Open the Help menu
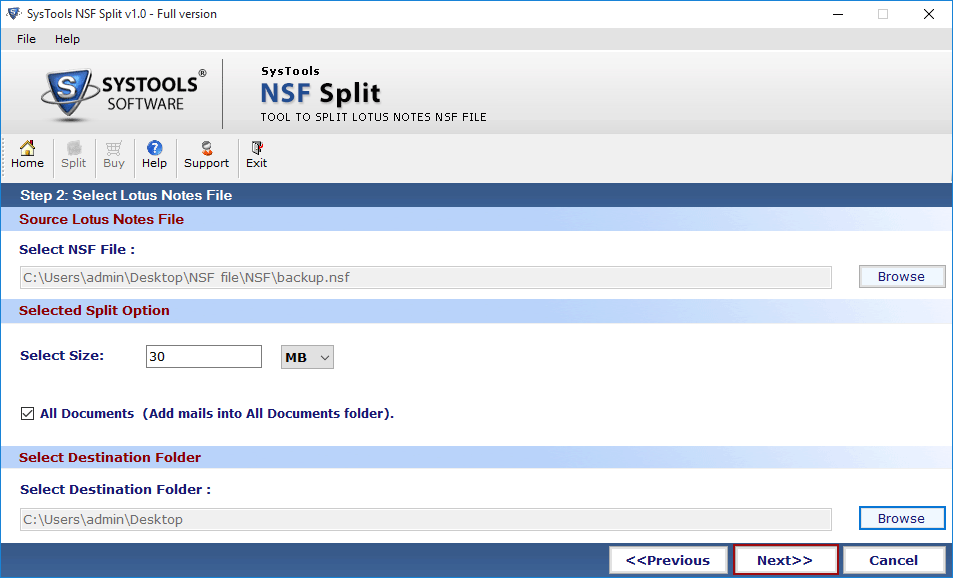The image size is (953, 578). coord(67,39)
